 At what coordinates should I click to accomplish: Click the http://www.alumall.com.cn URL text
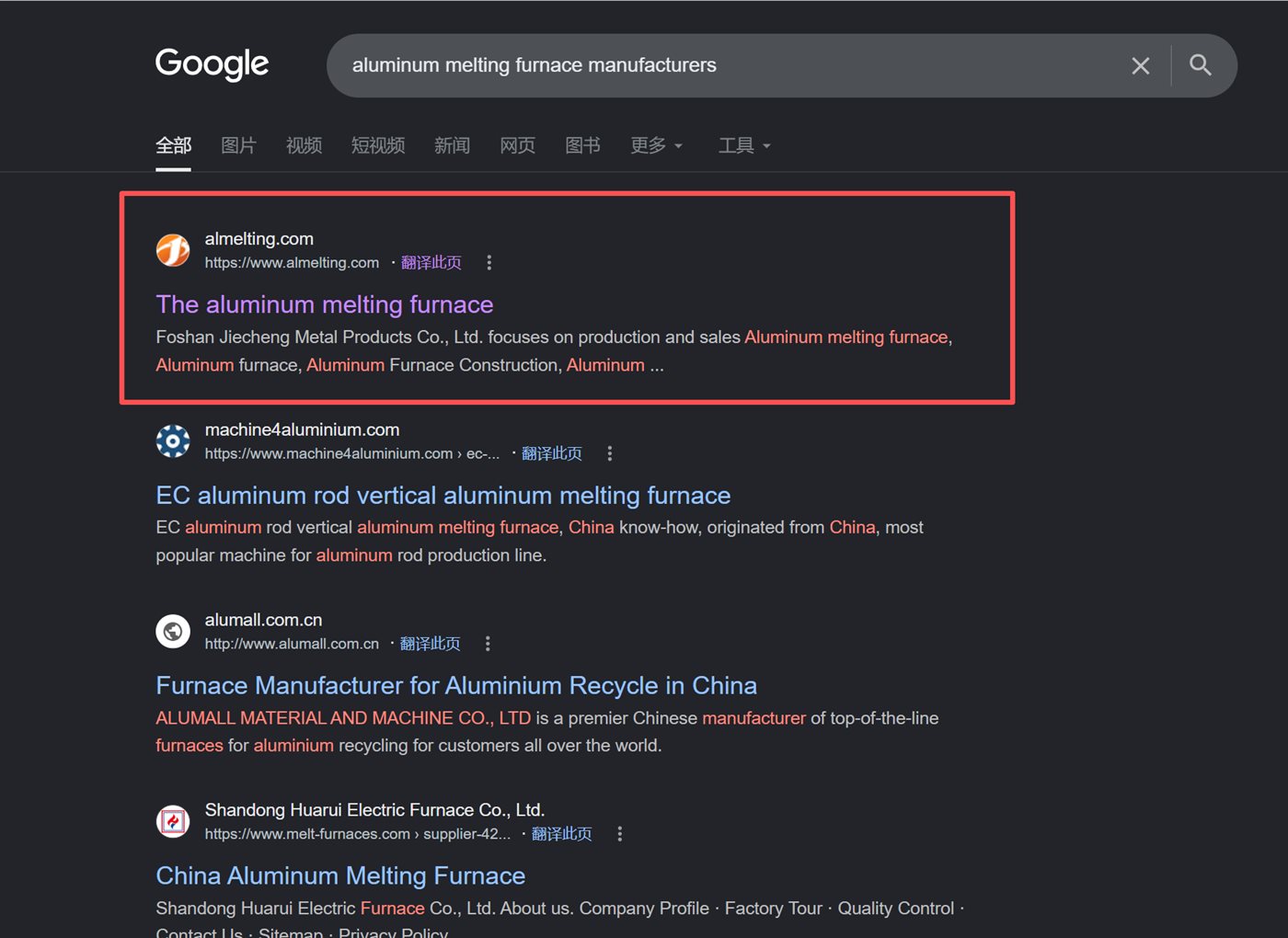(x=292, y=644)
